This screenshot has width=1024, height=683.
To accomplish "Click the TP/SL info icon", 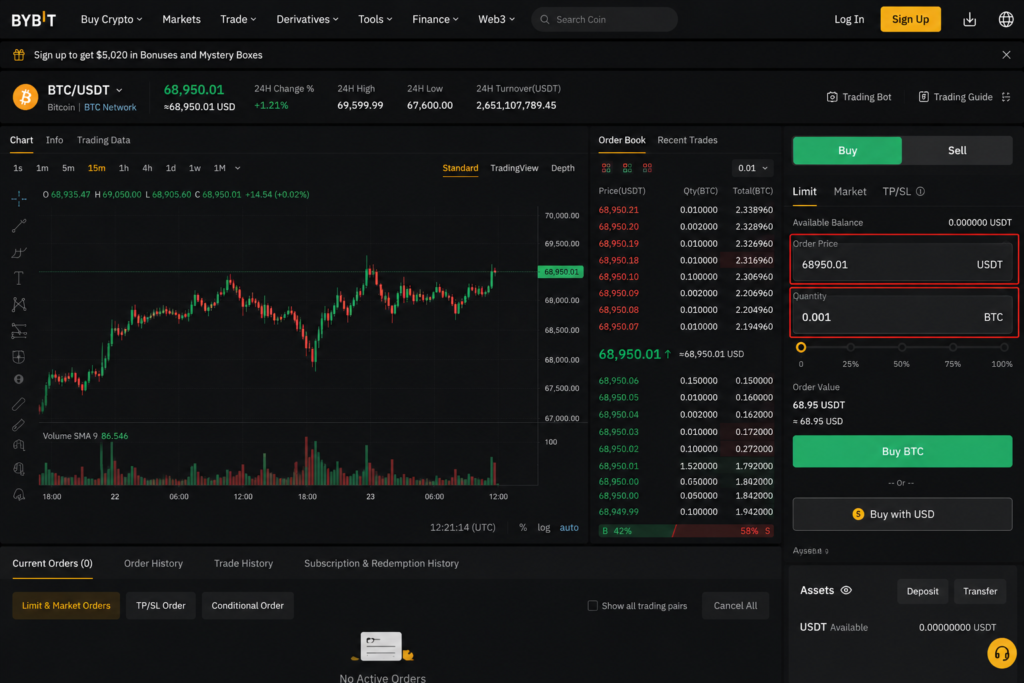I will (920, 191).
